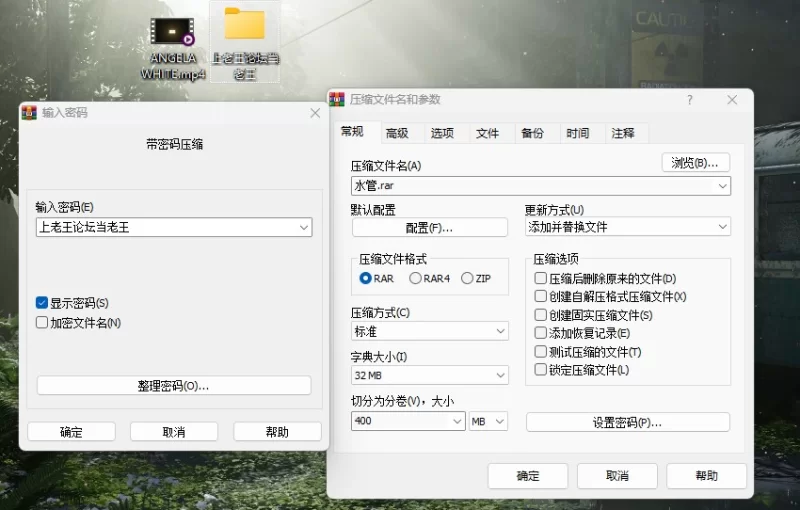Click the question mark help icon in title bar
800x510 pixels.
click(x=689, y=100)
